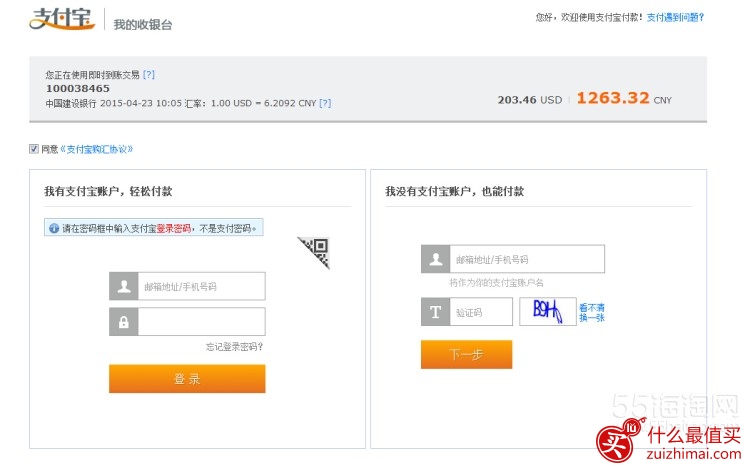This screenshot has width=750, height=468.
Task: Focus the left 邮箱地址/手机号码 login field
Action: (201, 286)
